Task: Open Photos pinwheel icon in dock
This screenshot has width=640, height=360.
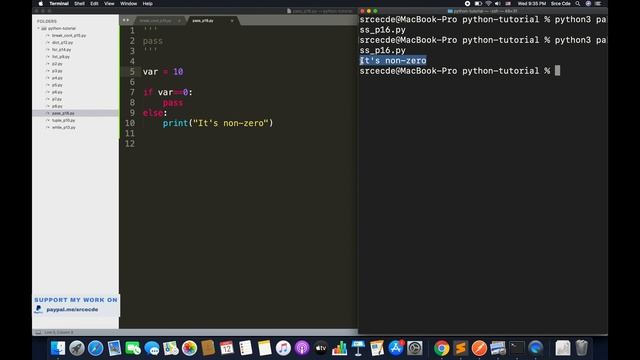Action: 189,348
